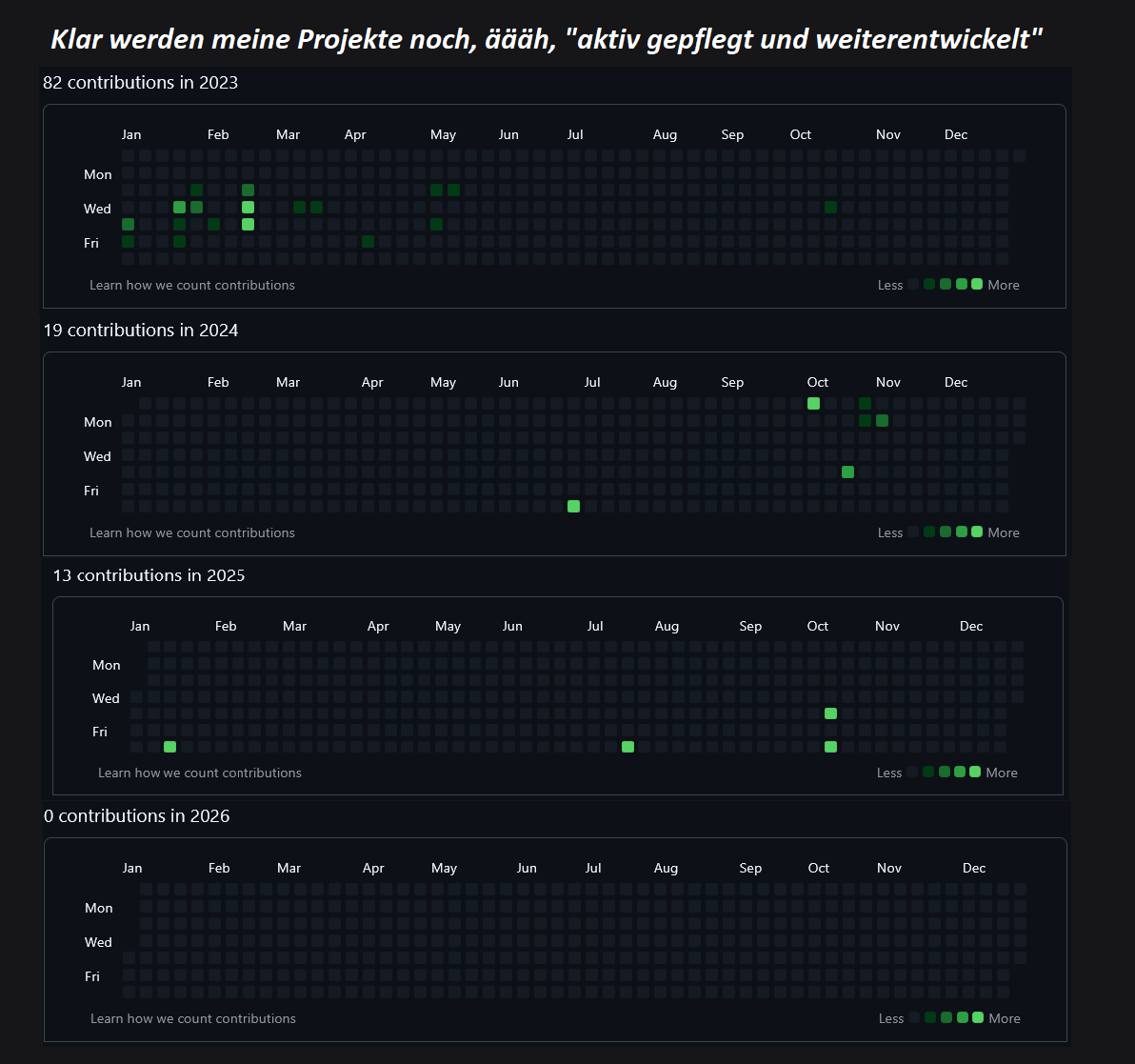This screenshot has height=1064, width=1135.
Task: Select the bright green October Sunday cell in 2024
Action: [x=813, y=403]
